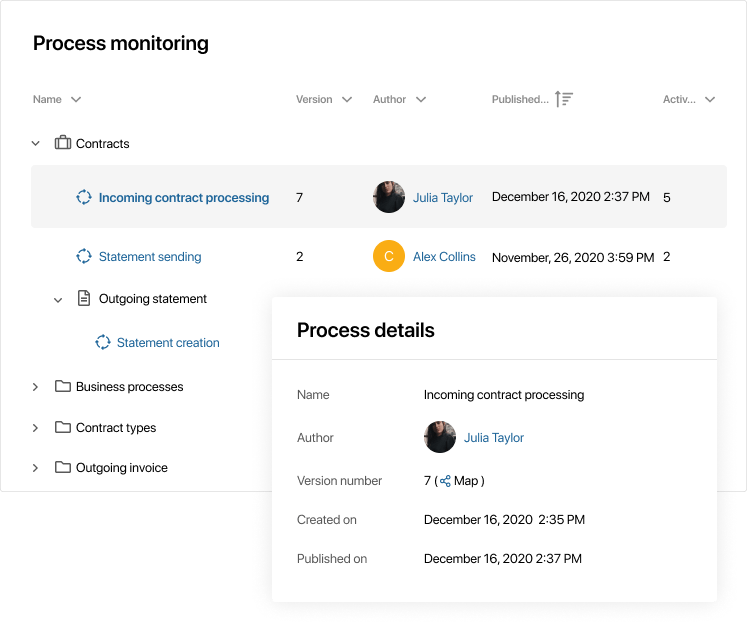Collapse the Contracts group
This screenshot has width=747, height=627.
coord(35,143)
